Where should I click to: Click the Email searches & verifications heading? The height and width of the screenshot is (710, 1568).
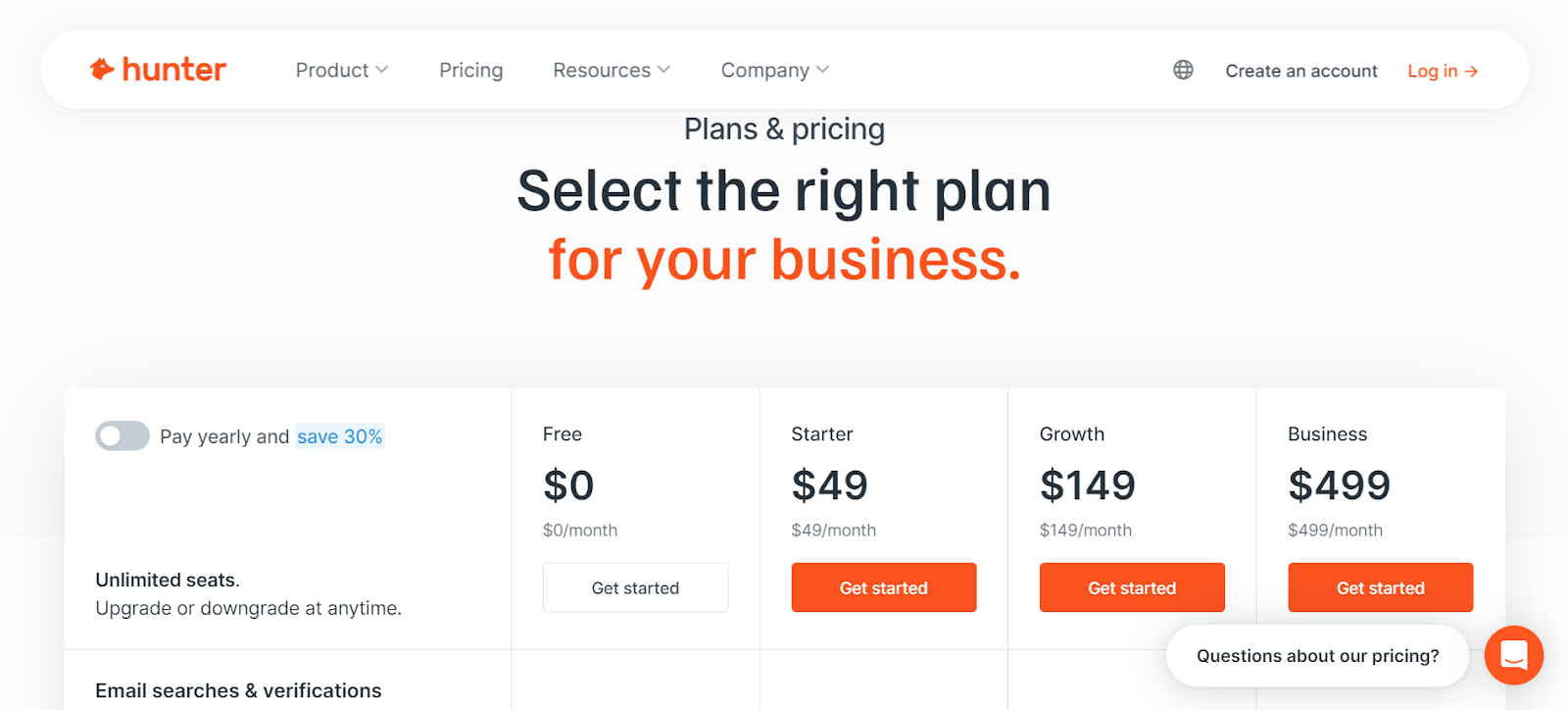(x=238, y=690)
